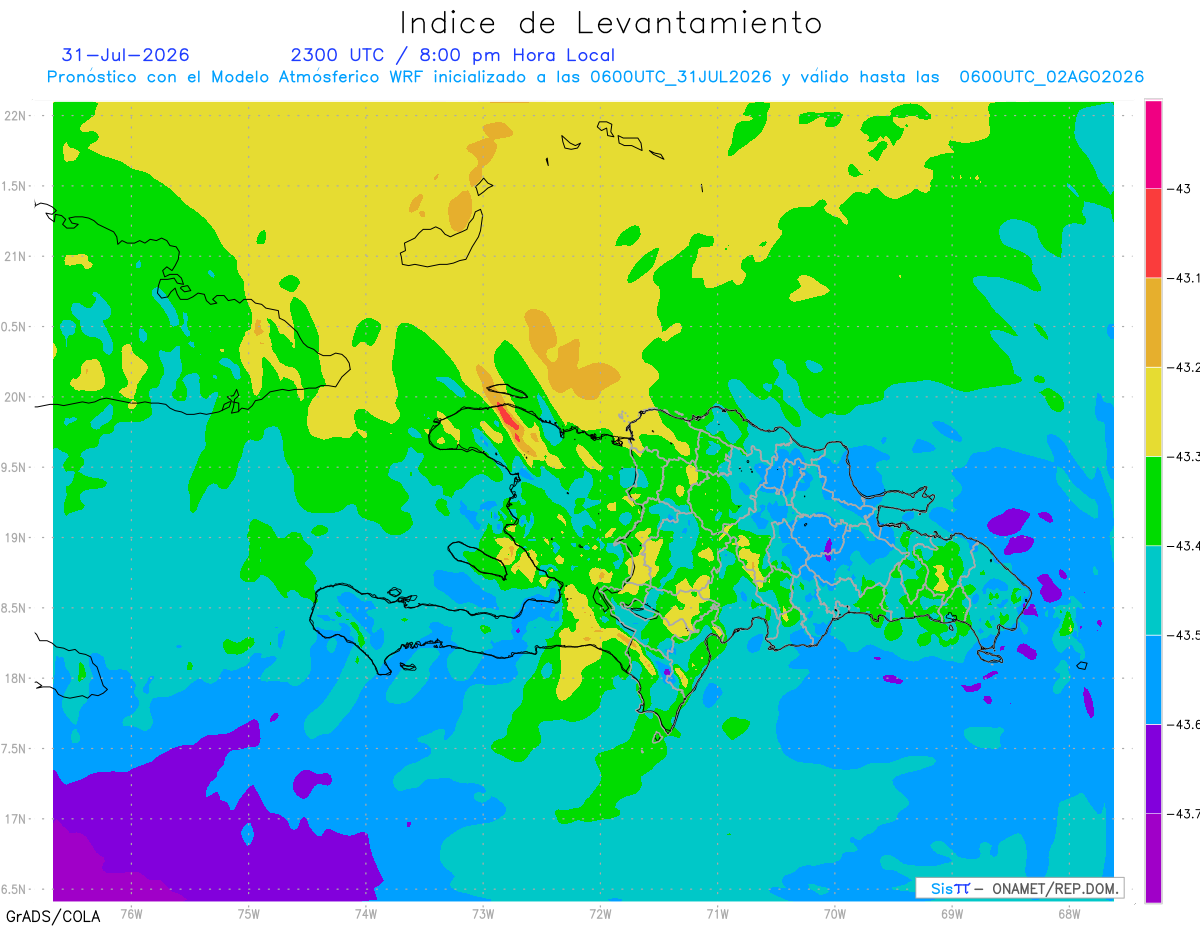1200x927 pixels.
Task: Pick the blue legend swatch above -43.6
Action: pyautogui.click(x=1153, y=679)
